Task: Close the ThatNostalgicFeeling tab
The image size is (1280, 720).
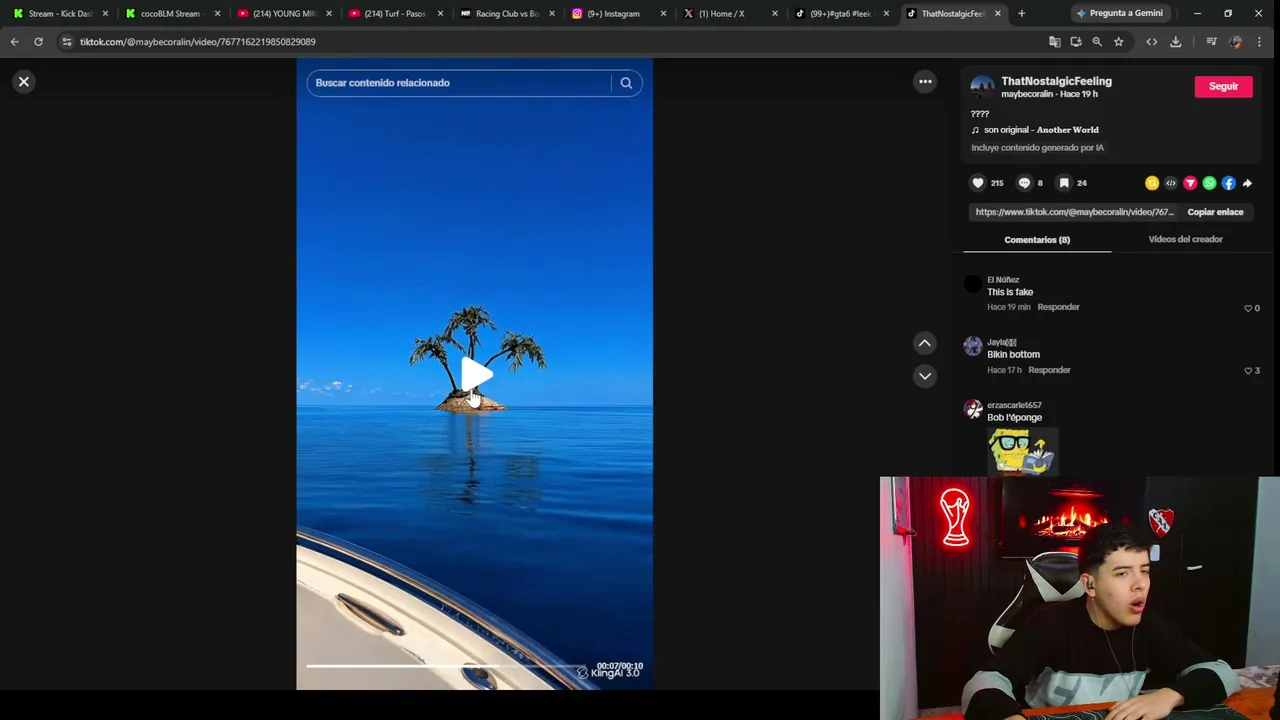Action: pos(997,13)
